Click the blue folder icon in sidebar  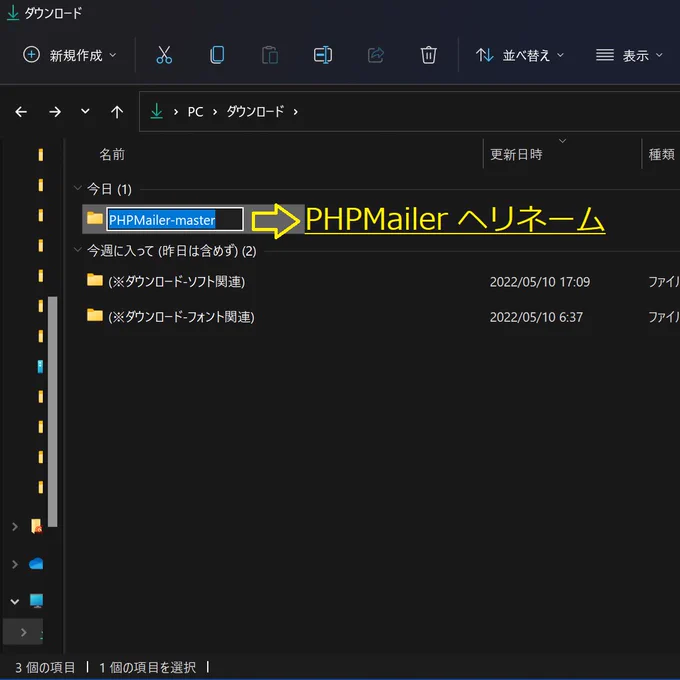click(x=40, y=366)
